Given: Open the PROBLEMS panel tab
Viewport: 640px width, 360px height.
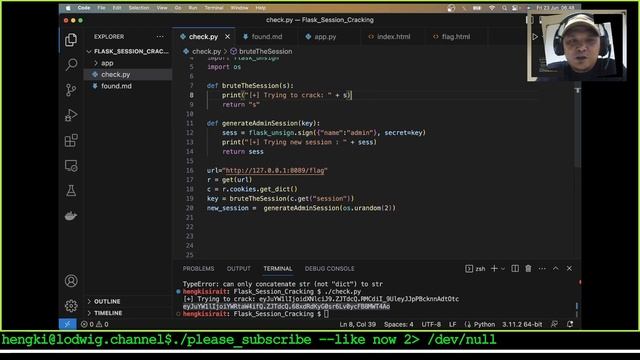Looking at the screenshot, I should (x=198, y=269).
